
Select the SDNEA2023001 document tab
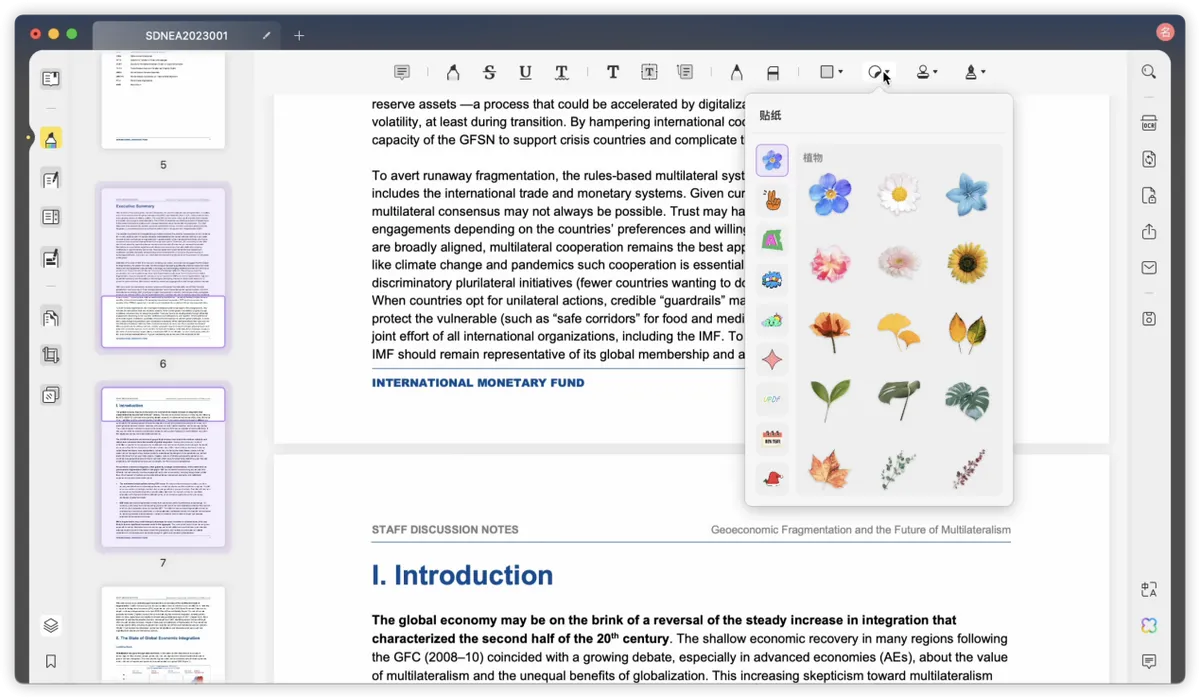187,36
